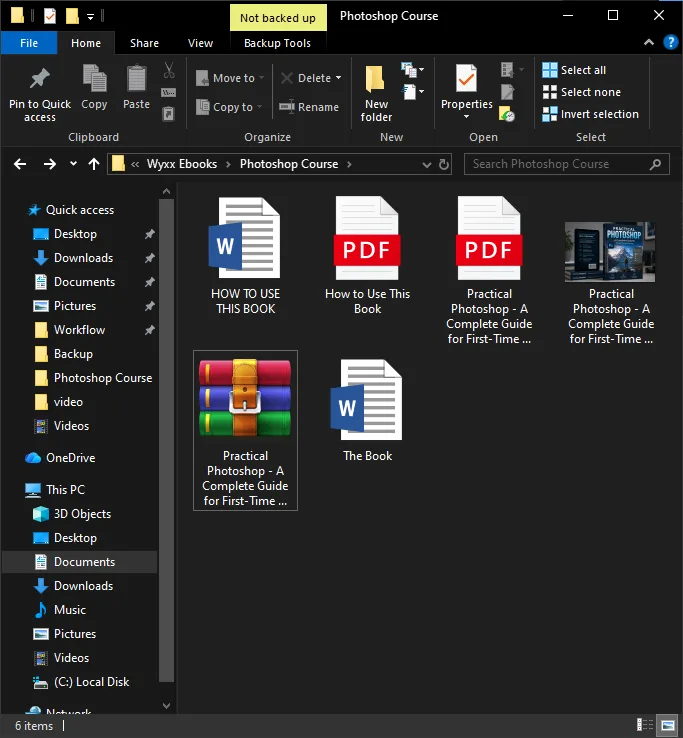This screenshot has height=738, width=683.
Task: Click the navigation pane scrollbar
Action: 166,440
